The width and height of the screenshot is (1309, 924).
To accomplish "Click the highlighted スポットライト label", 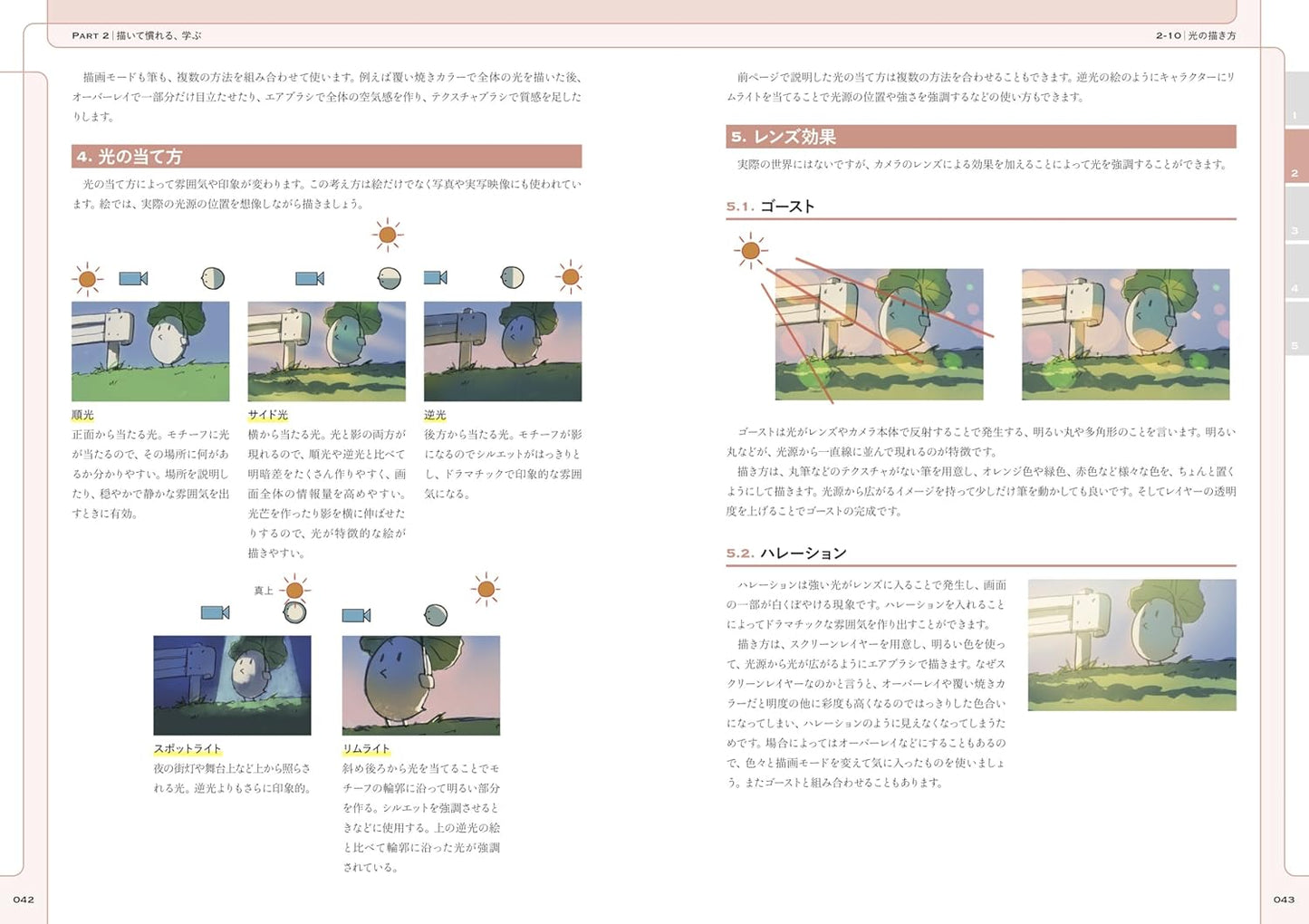I will pyautogui.click(x=188, y=749).
